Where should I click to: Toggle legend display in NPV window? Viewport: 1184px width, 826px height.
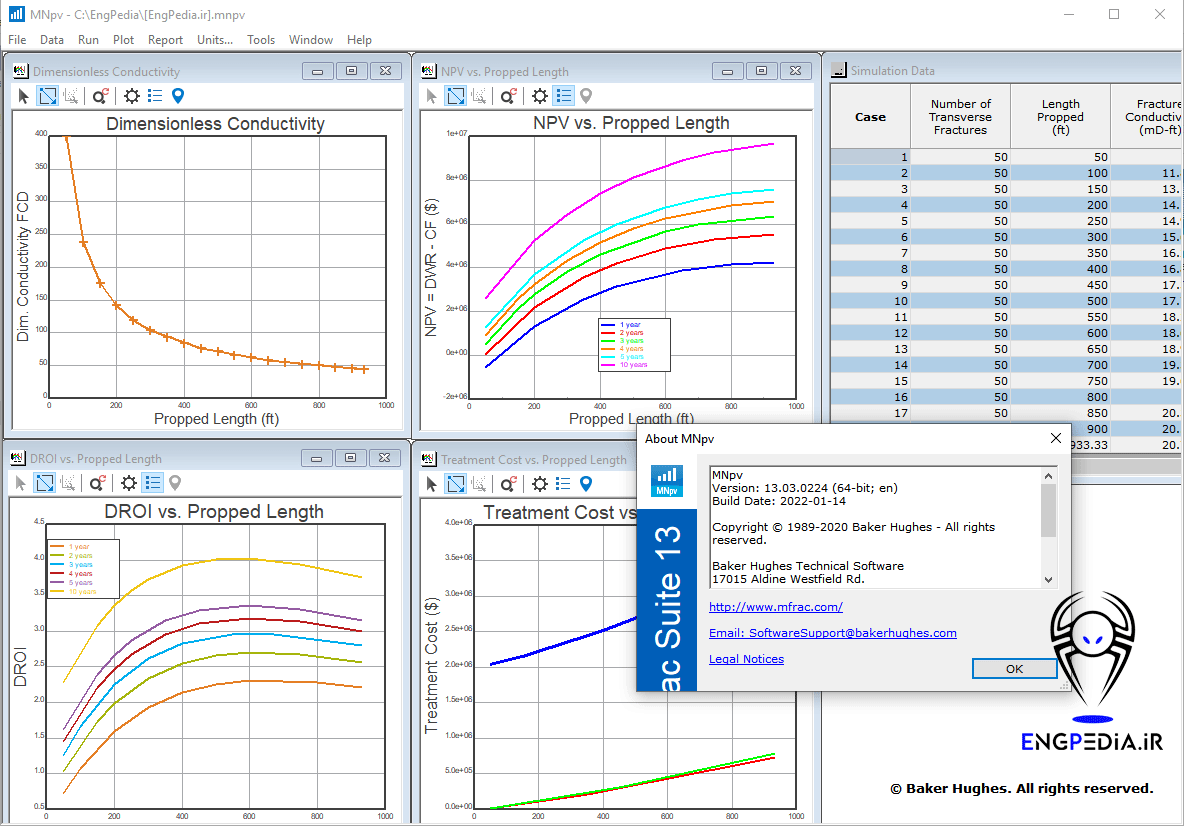click(563, 96)
